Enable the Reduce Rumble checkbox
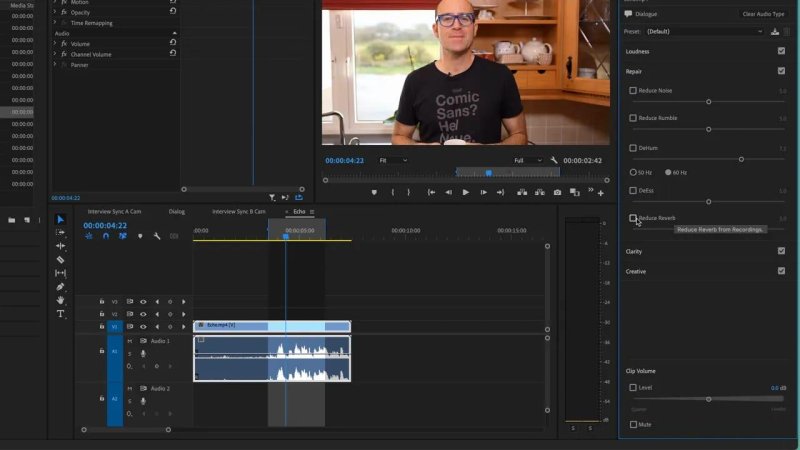The width and height of the screenshot is (800, 450). point(633,118)
